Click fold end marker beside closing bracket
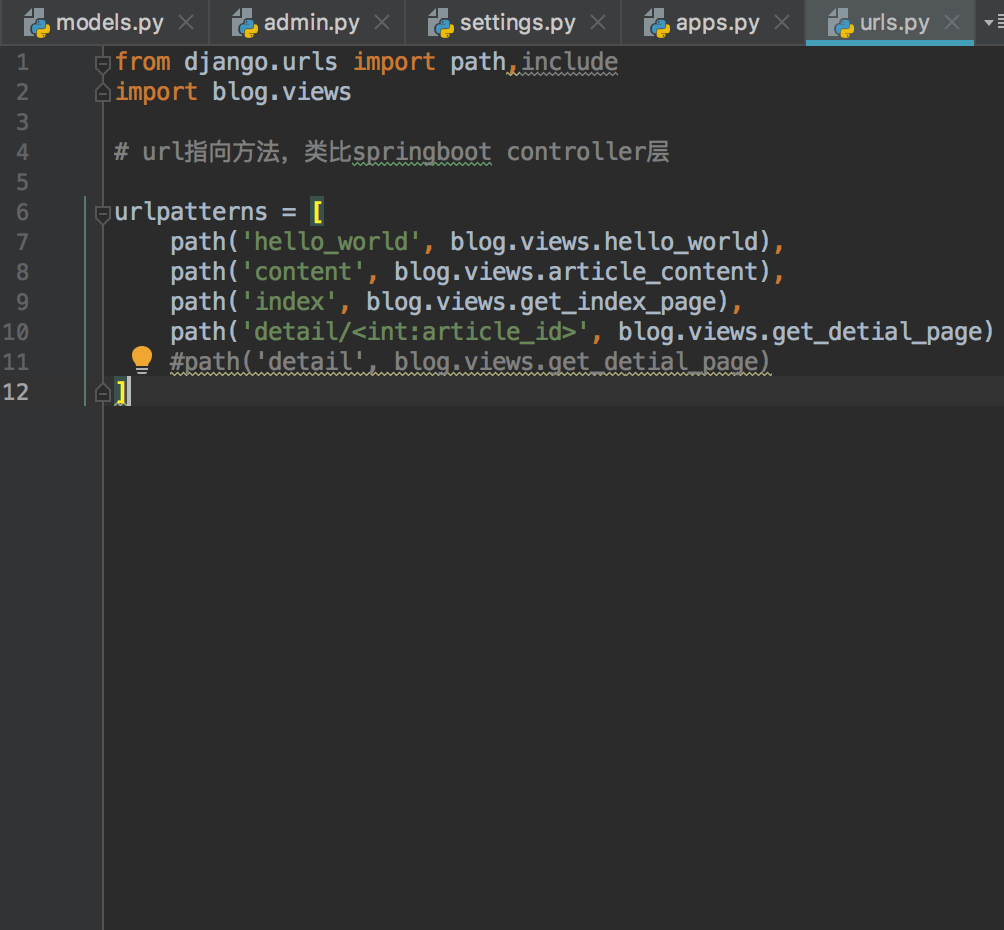The height and width of the screenshot is (930, 1004). 102,393
